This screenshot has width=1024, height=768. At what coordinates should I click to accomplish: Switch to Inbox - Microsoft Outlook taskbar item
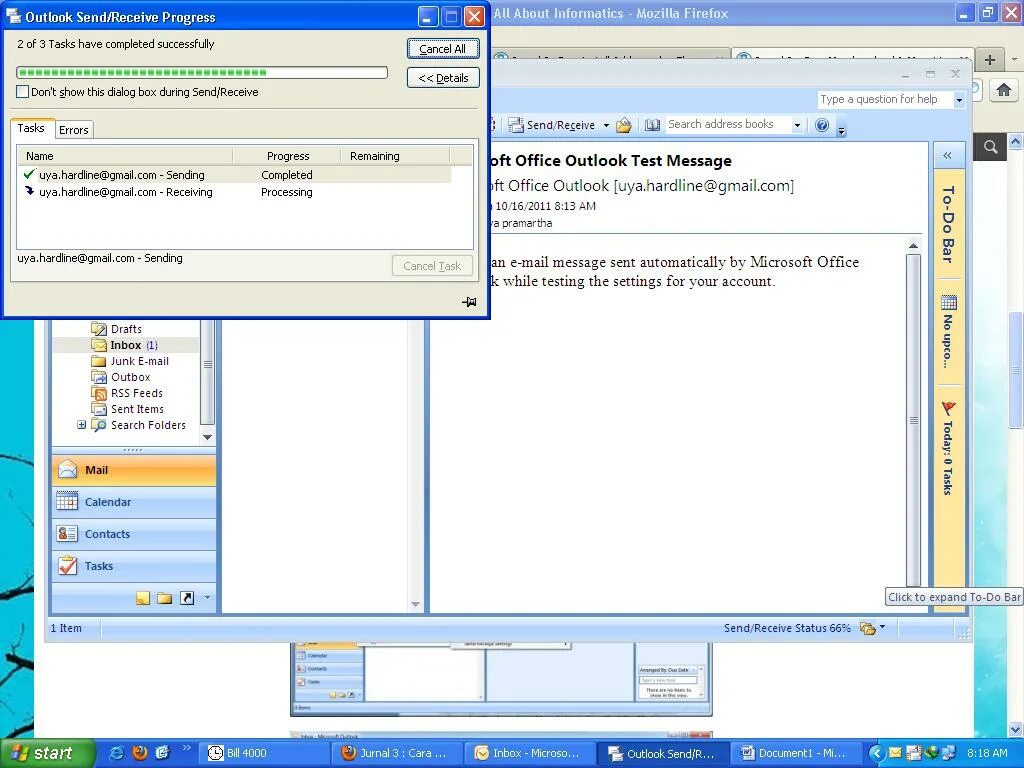tap(530, 753)
